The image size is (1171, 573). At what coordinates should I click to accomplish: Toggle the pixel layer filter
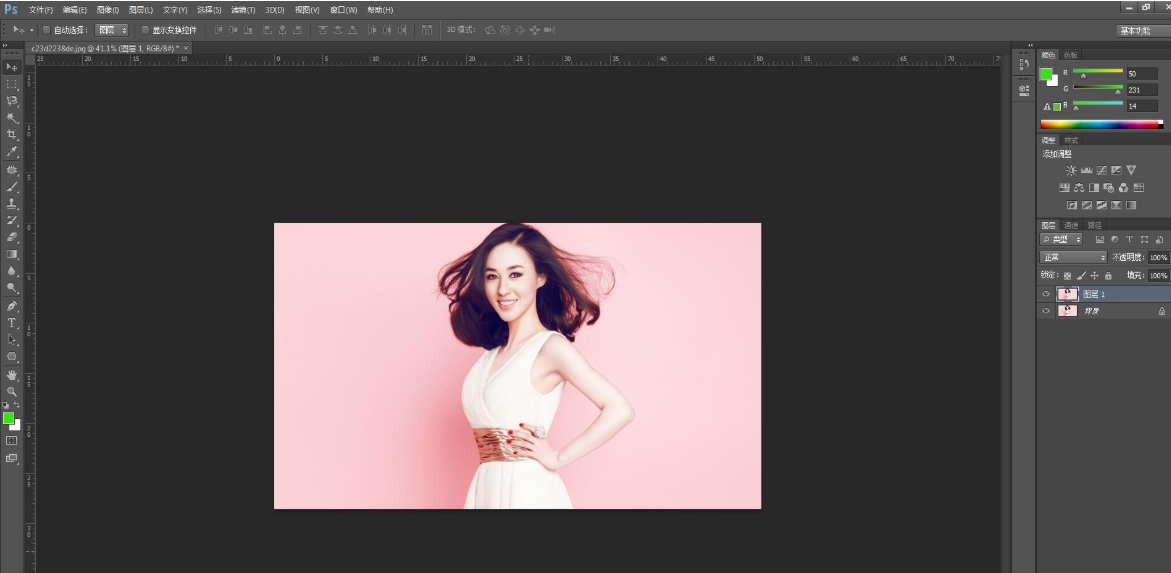tap(1100, 240)
